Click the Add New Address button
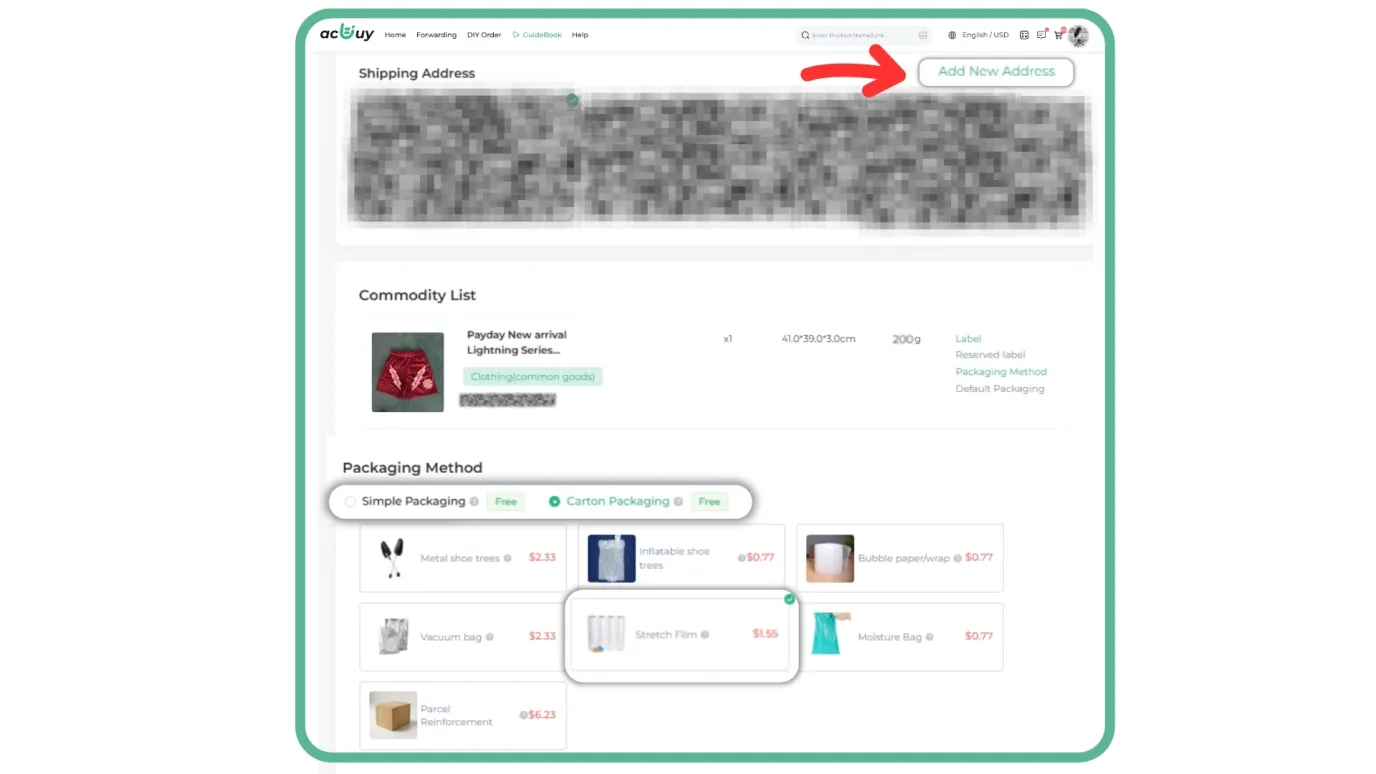Viewport: 1376px width, 774px height. pyautogui.click(x=996, y=72)
